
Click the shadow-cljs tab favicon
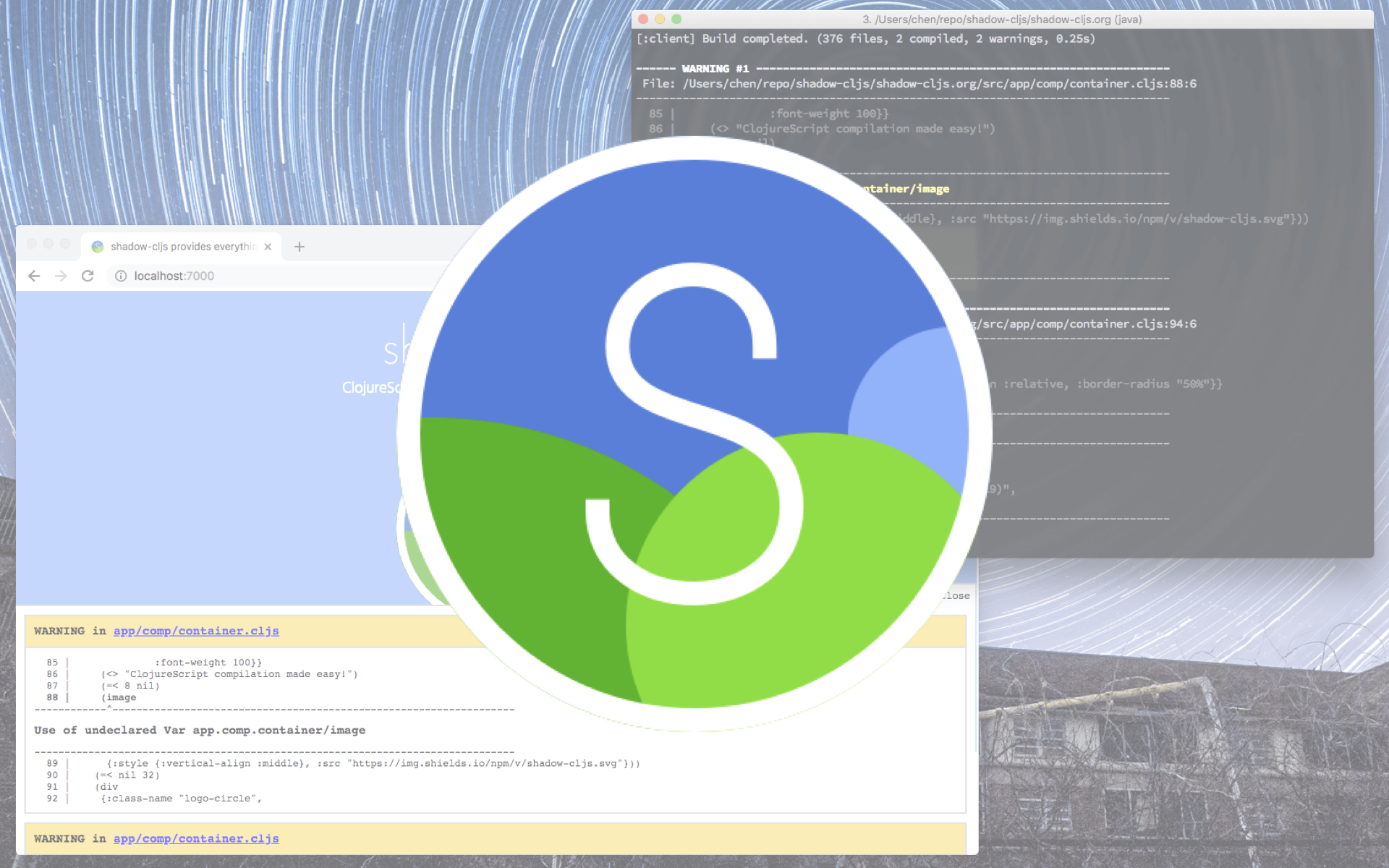tap(98, 247)
